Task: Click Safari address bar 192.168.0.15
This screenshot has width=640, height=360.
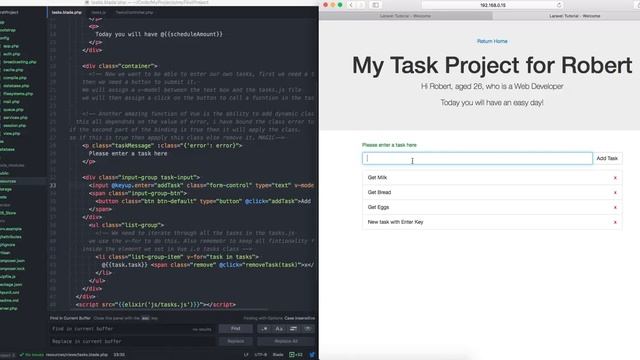Action: (492, 5)
